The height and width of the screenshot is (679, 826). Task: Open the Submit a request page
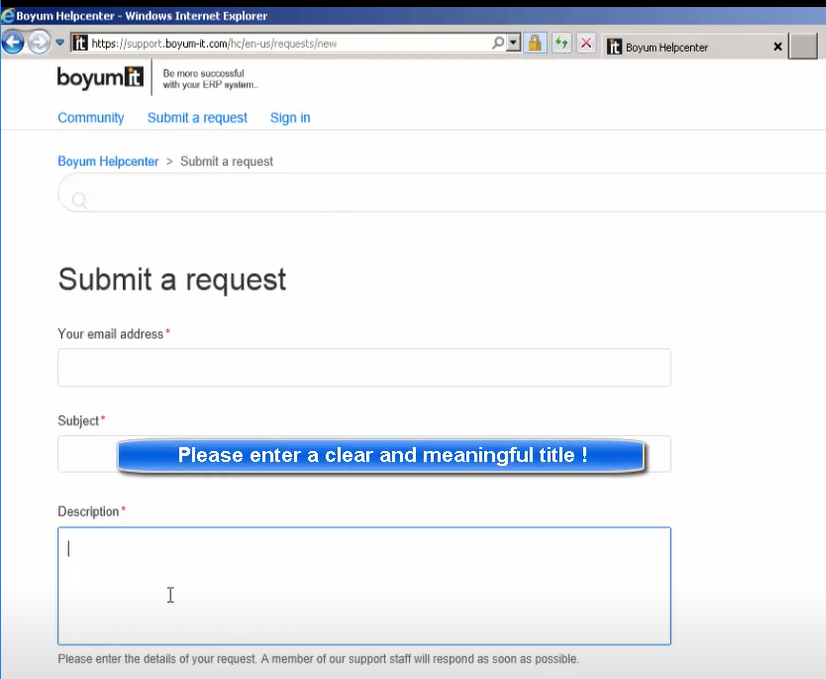[197, 117]
